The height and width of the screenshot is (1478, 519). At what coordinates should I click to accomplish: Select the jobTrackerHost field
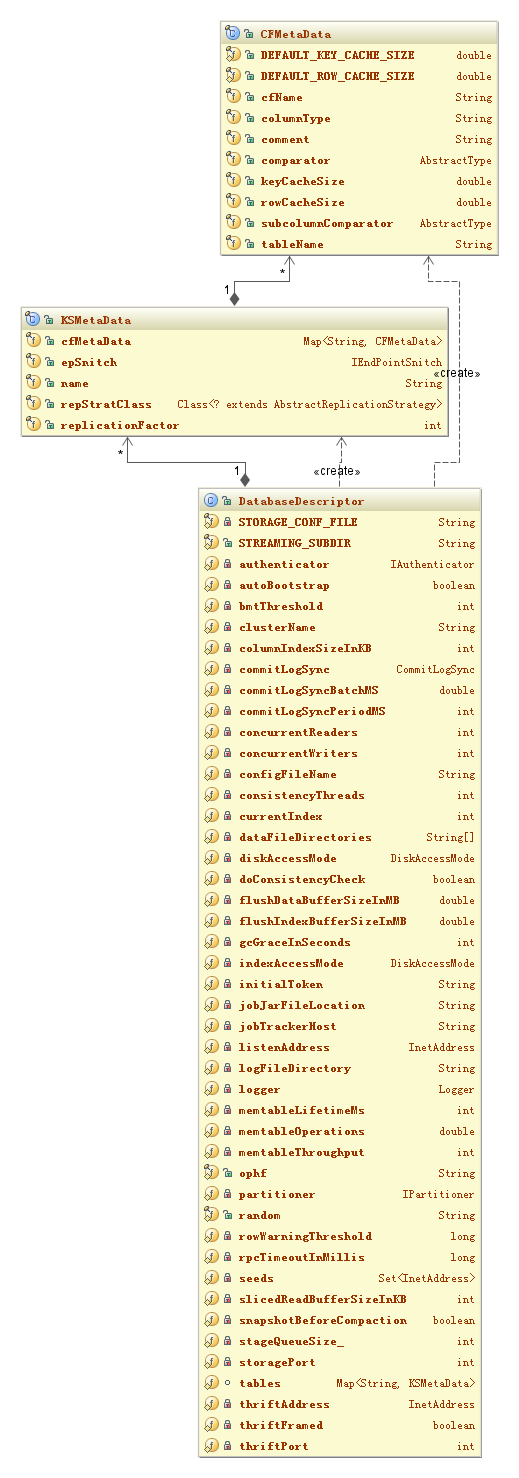340,1026
